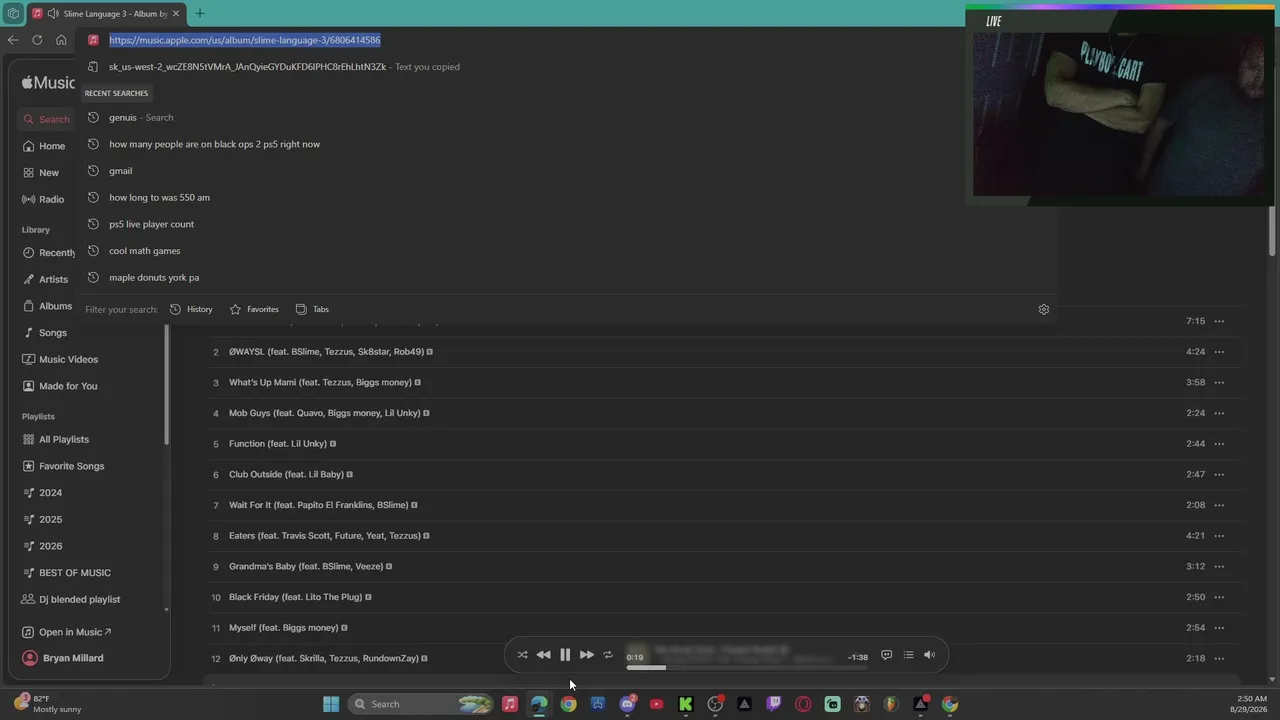Open Music Videos in the Library
The width and height of the screenshot is (1280, 720).
(x=60, y=359)
